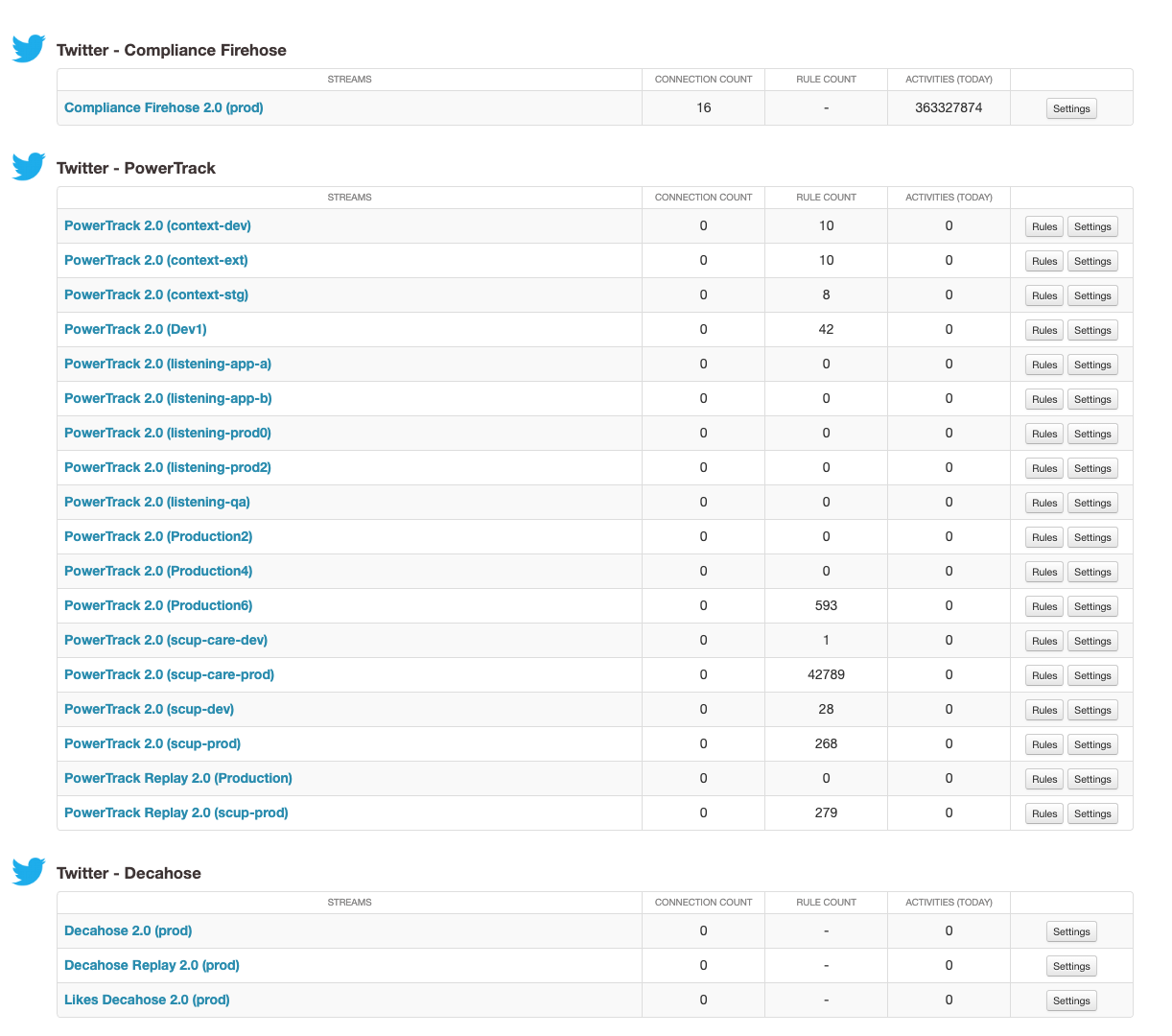Screen dimensions: 1172x1036
Task: Open Decahose 2.0 (prod) stream
Action: pyautogui.click(x=129, y=930)
